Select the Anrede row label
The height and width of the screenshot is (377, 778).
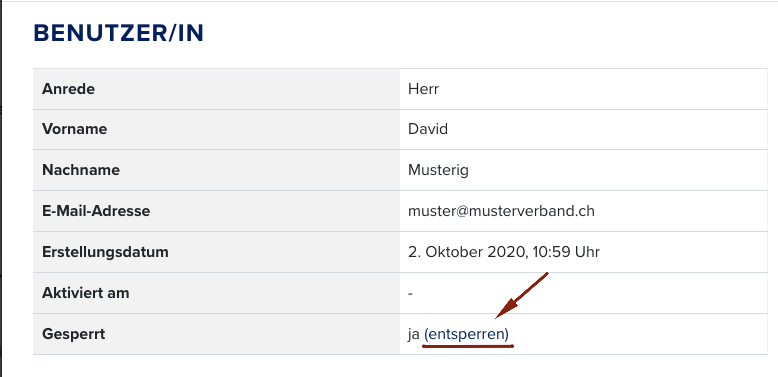click(x=68, y=89)
